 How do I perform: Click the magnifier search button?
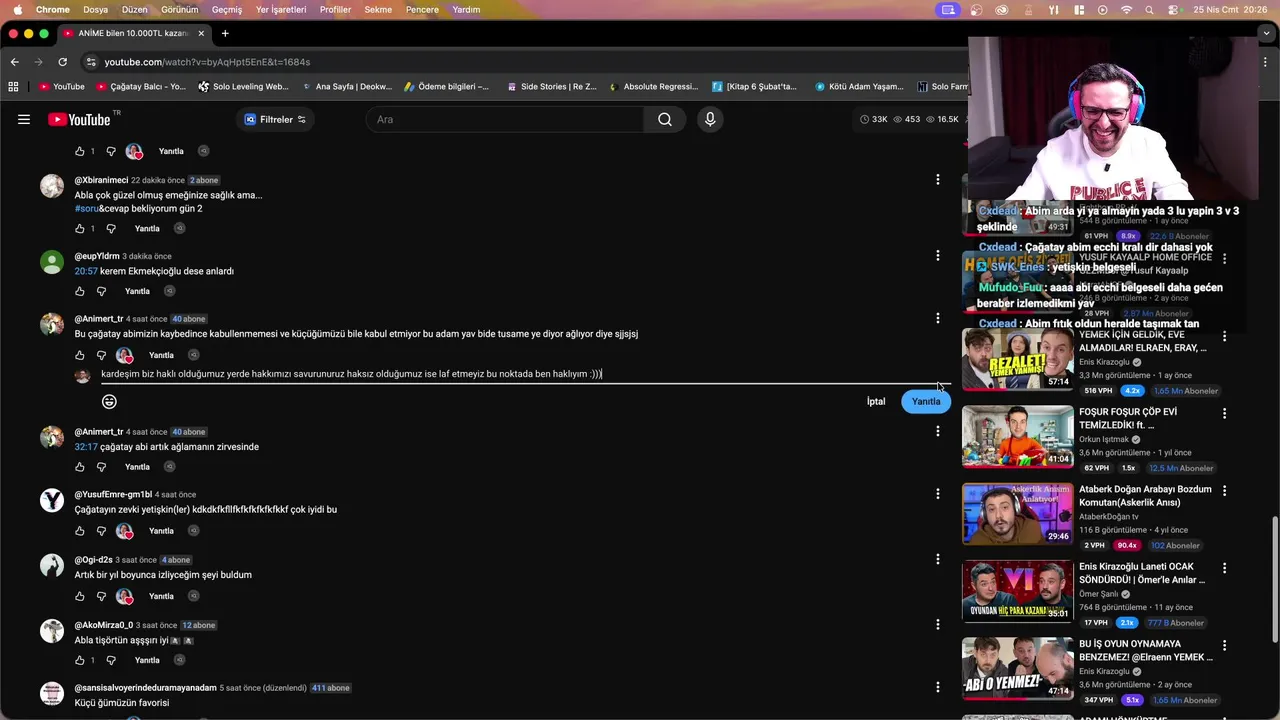point(665,119)
